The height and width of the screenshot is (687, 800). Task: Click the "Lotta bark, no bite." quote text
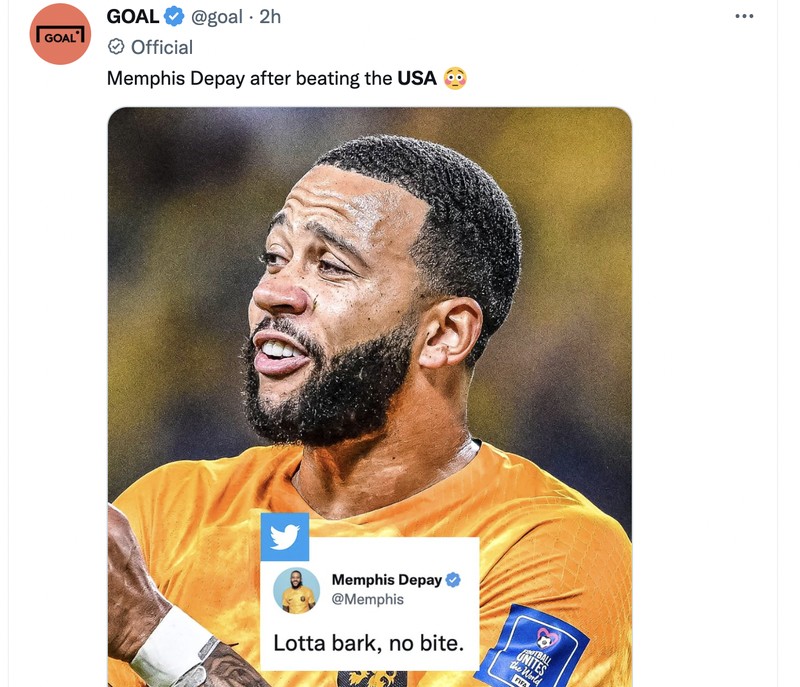coord(369,643)
